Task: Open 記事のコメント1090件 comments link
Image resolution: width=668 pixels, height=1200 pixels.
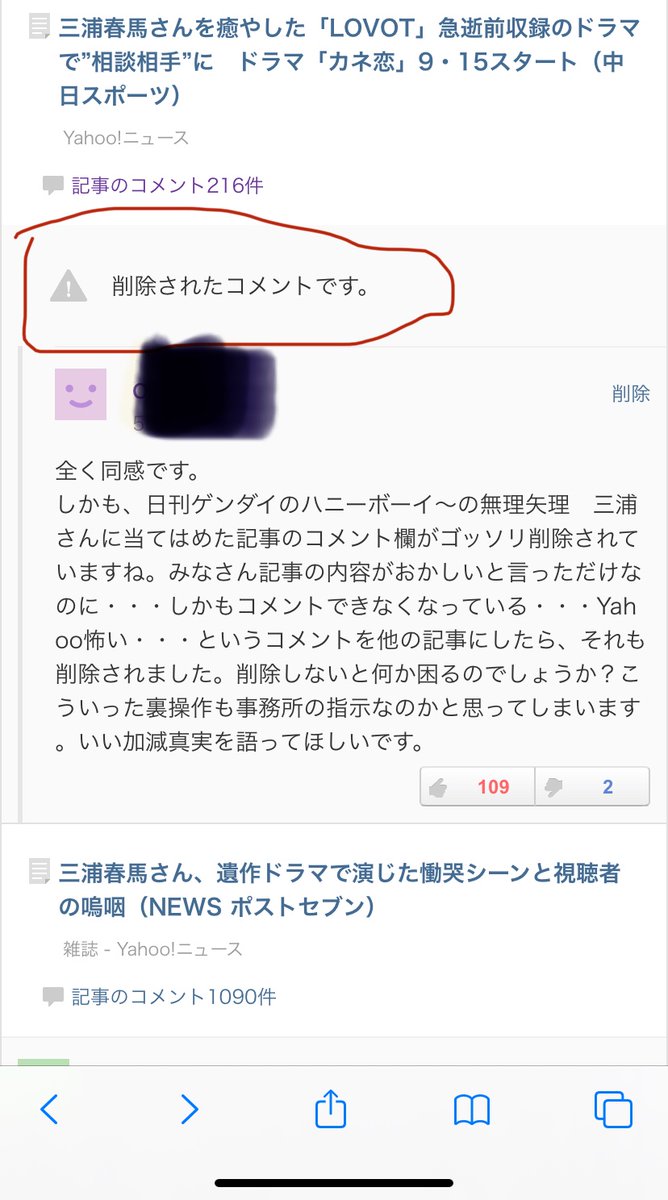Action: click(174, 996)
